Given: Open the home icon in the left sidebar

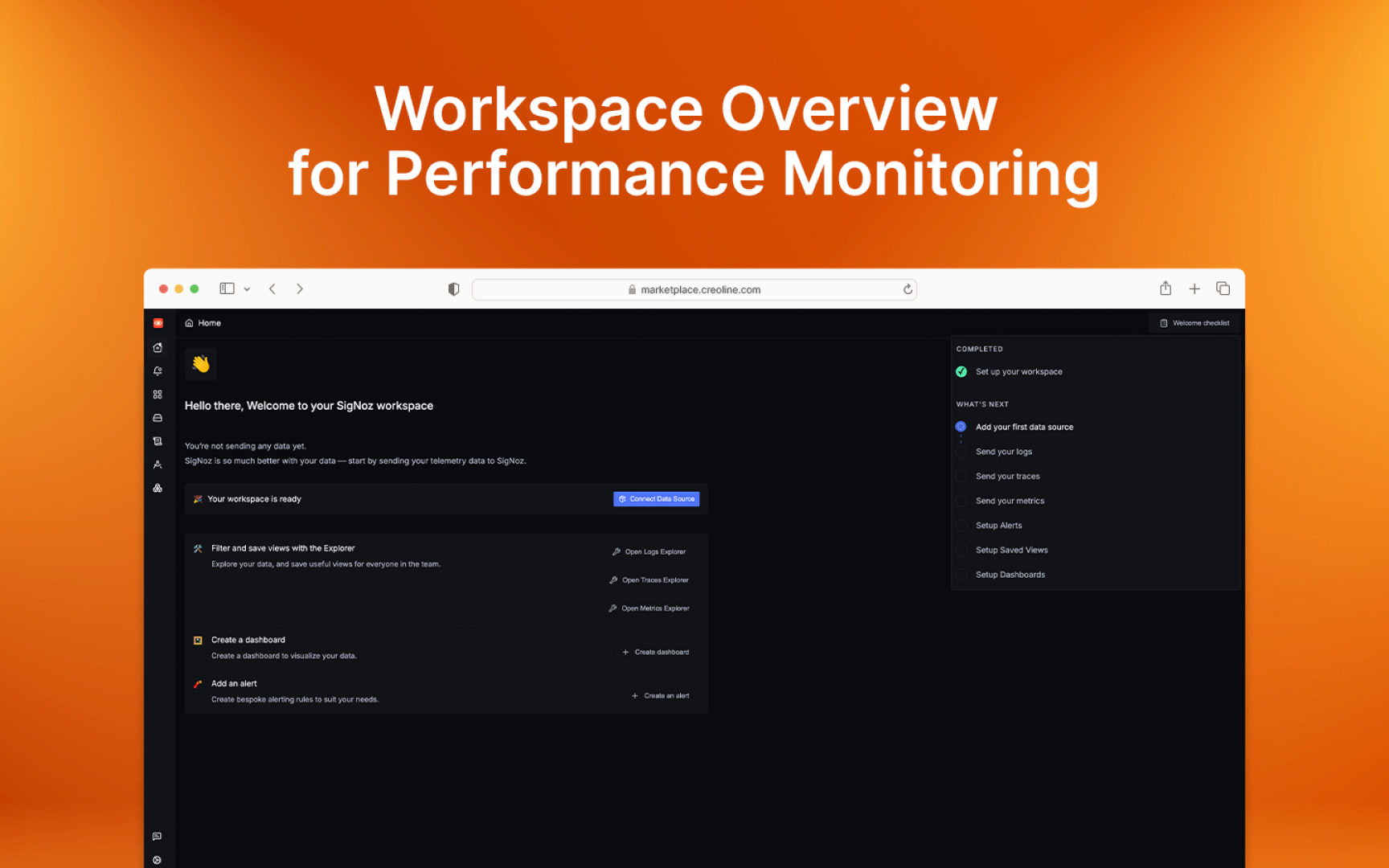Looking at the screenshot, I should point(158,348).
